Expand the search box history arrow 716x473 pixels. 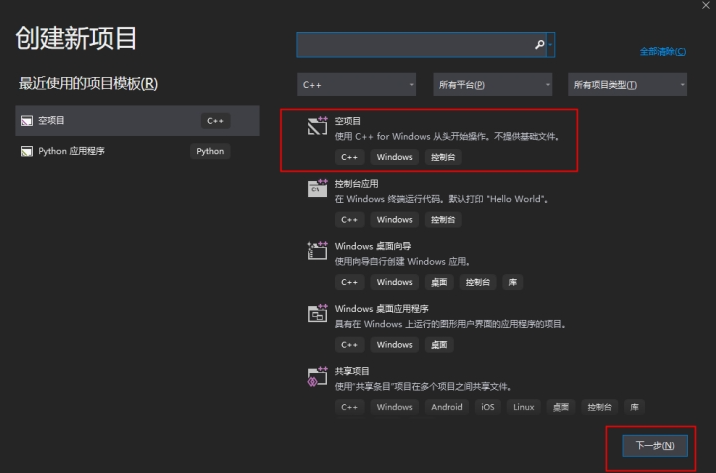pyautogui.click(x=551, y=45)
